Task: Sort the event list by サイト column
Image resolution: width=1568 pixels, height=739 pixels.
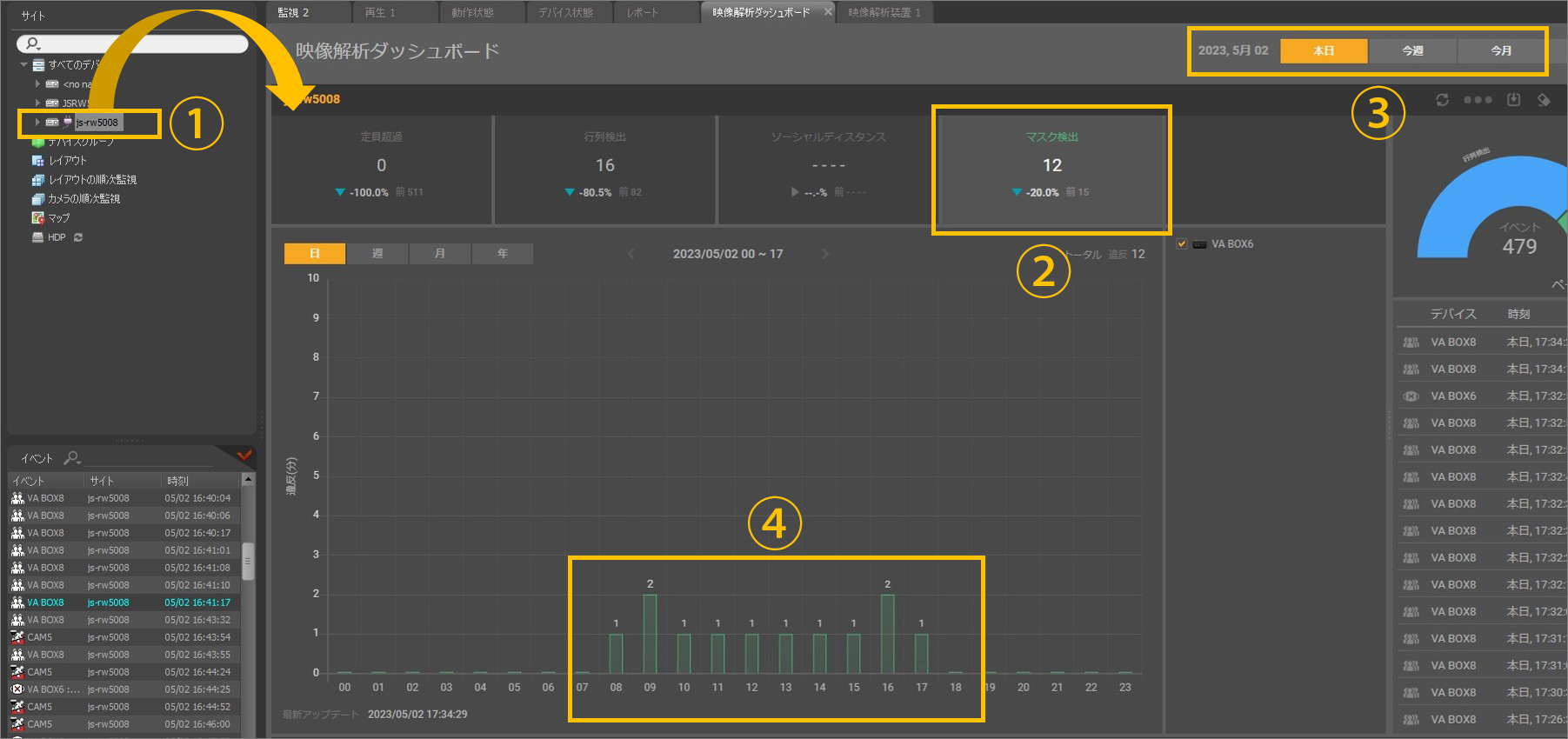Action: click(x=122, y=481)
